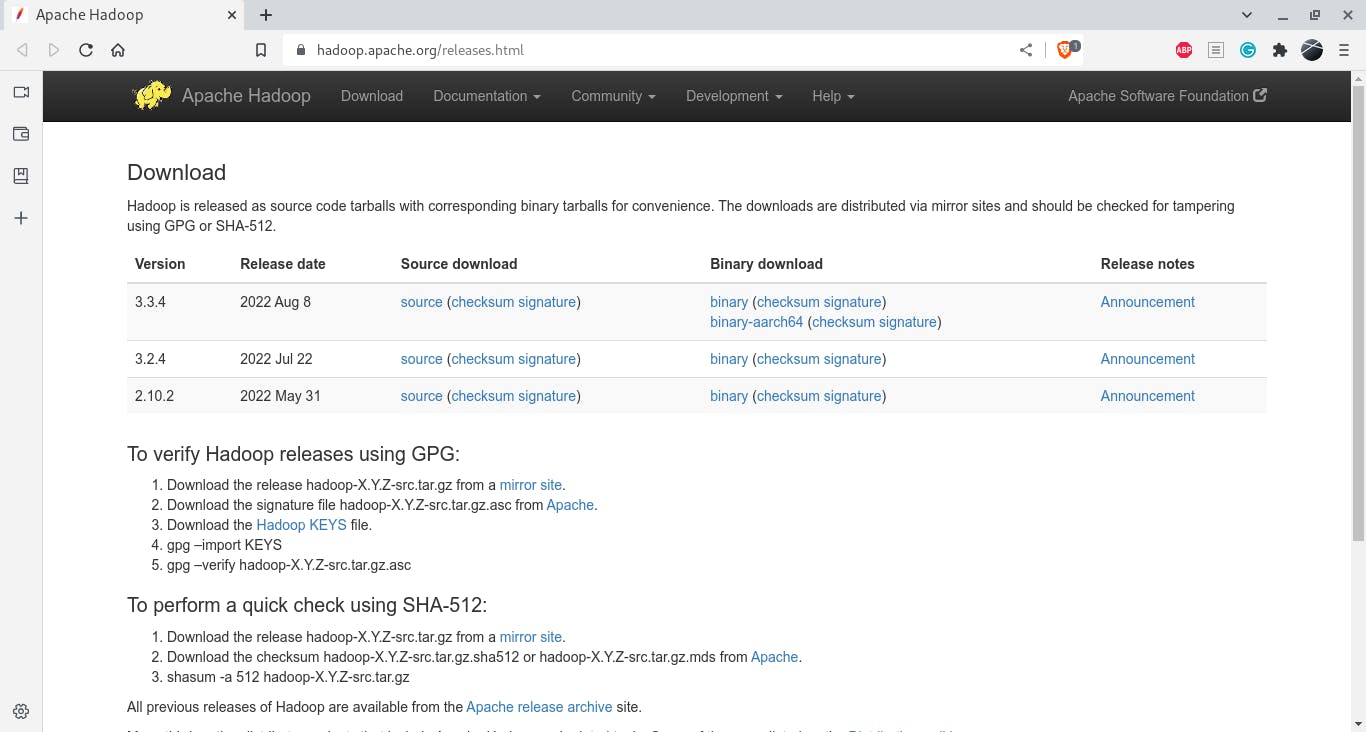The width and height of the screenshot is (1366, 732).
Task: Open the sidebar reading list icon
Action: [x=21, y=176]
